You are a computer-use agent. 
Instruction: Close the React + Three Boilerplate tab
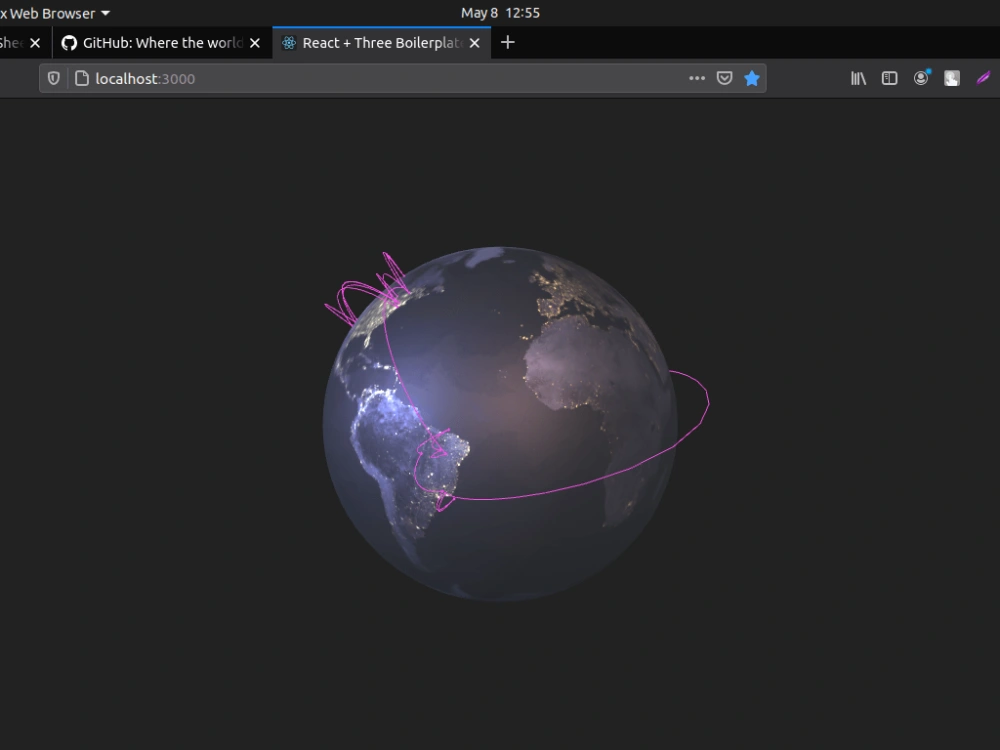tap(474, 43)
